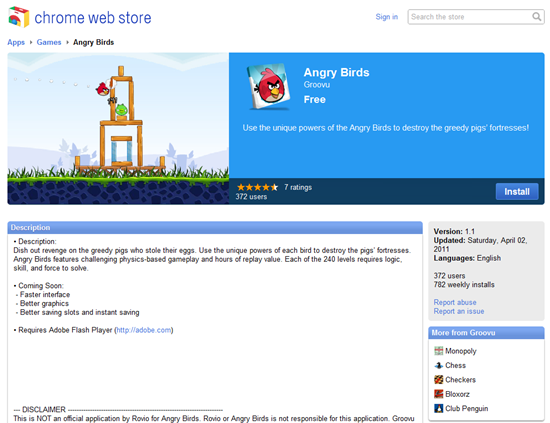Open the Club Penguin app link
Image resolution: width=550 pixels, height=423 pixels.
[467, 408]
